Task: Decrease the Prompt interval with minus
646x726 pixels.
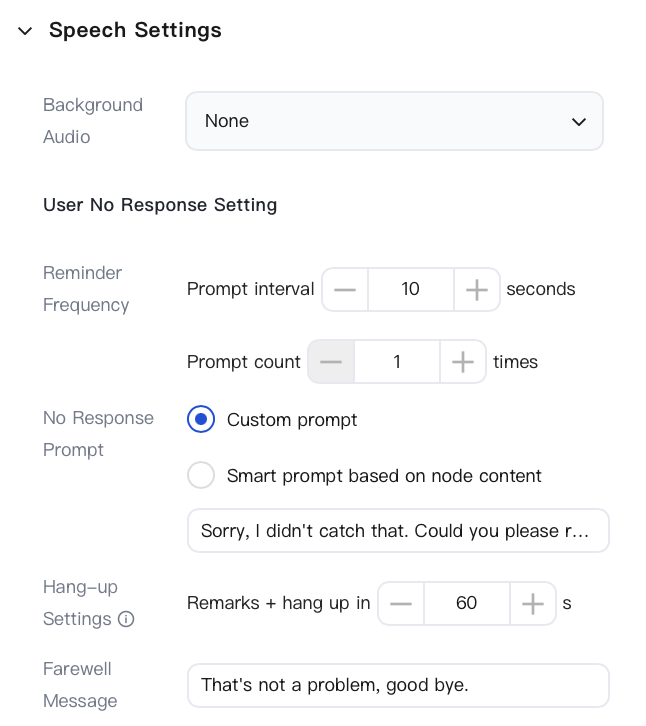Action: [x=345, y=289]
